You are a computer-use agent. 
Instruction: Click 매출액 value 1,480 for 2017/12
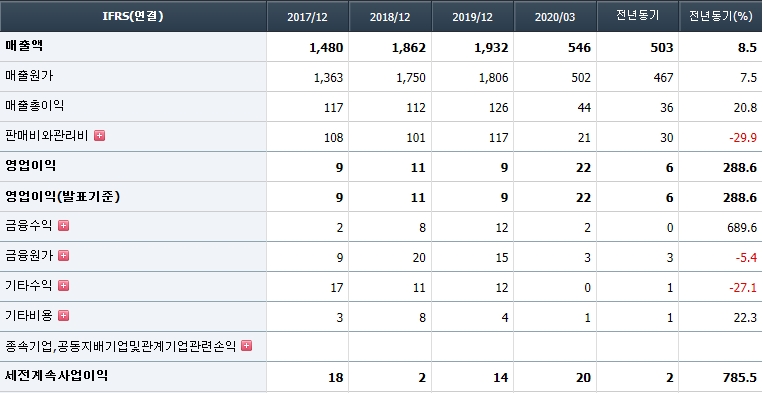326,48
